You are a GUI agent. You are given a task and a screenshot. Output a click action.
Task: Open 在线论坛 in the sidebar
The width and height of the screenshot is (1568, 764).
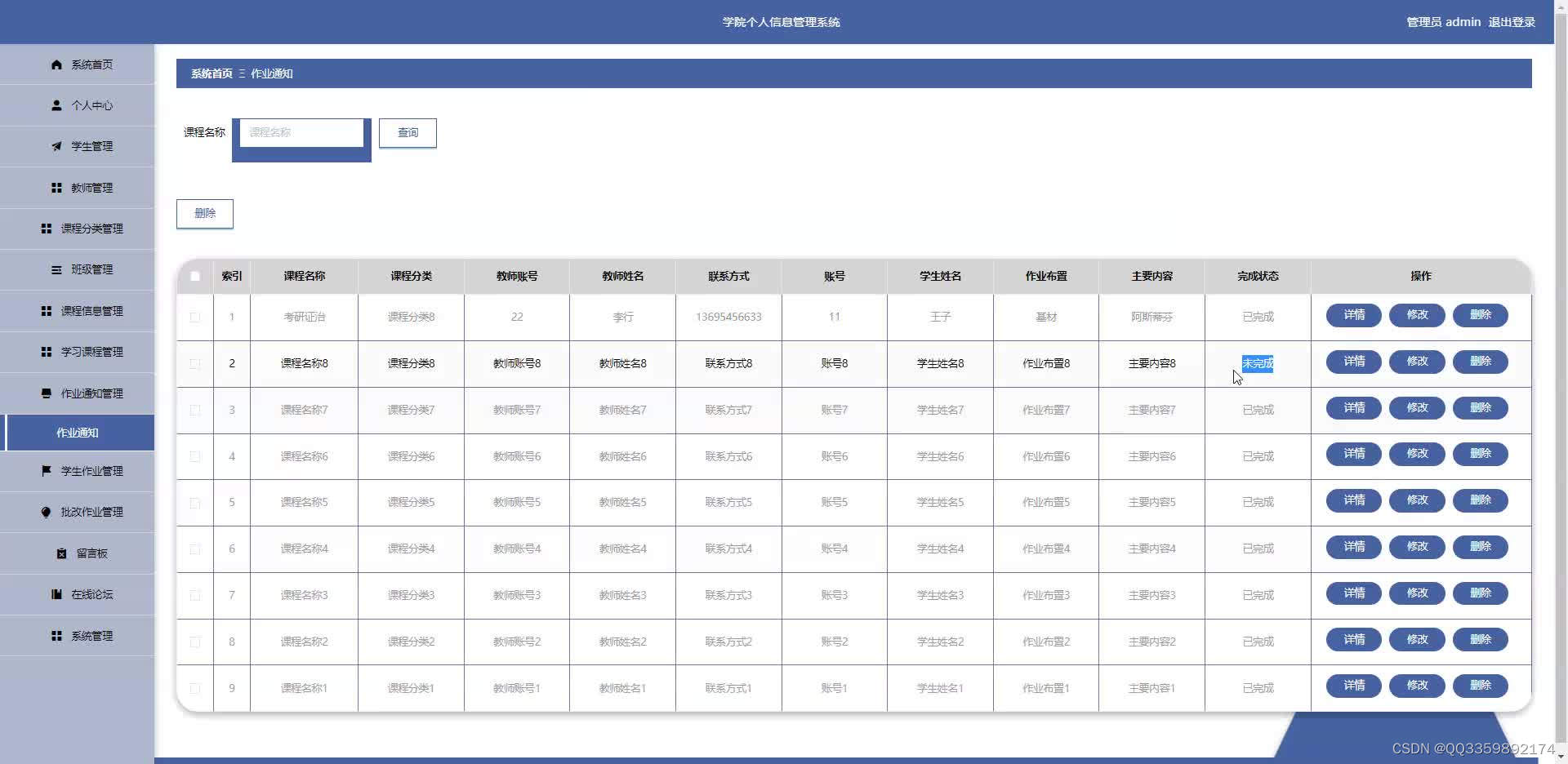coord(77,594)
